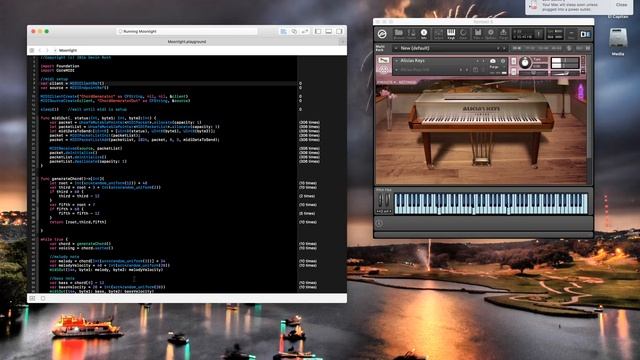Click the Kontakt info circle at bottom
The height and width of the screenshot is (360, 640).
[x=379, y=223]
